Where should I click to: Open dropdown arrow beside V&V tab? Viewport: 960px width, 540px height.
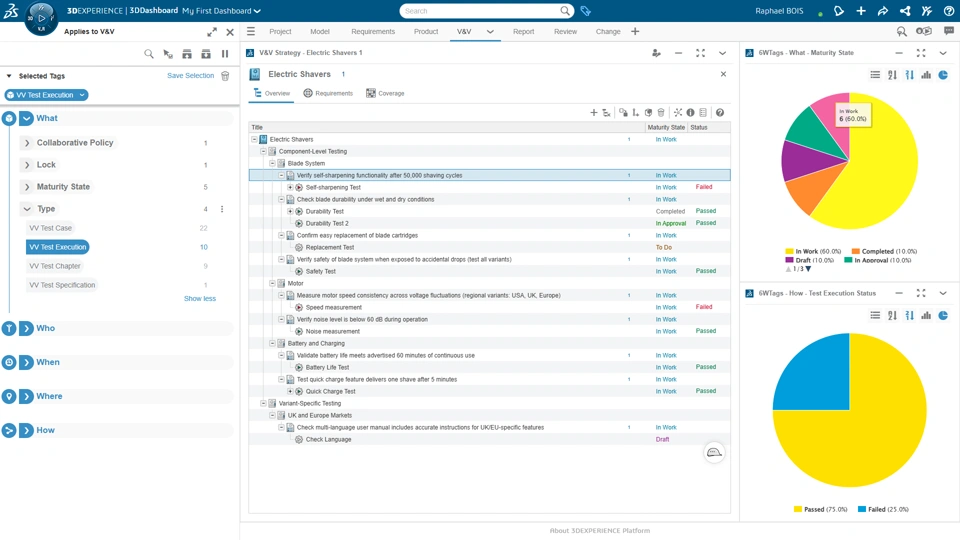click(x=490, y=32)
